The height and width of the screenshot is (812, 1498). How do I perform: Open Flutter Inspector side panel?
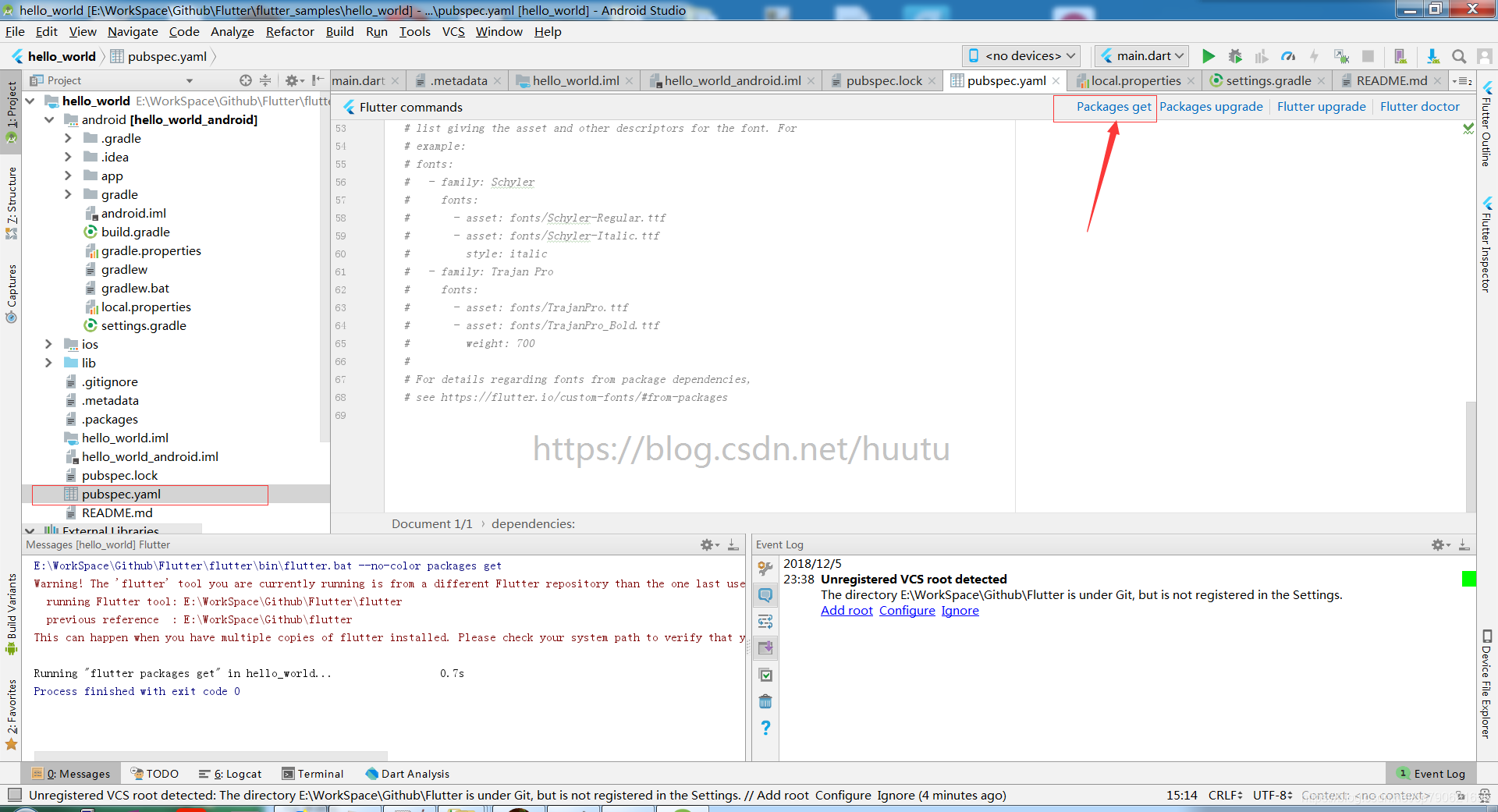1486,246
